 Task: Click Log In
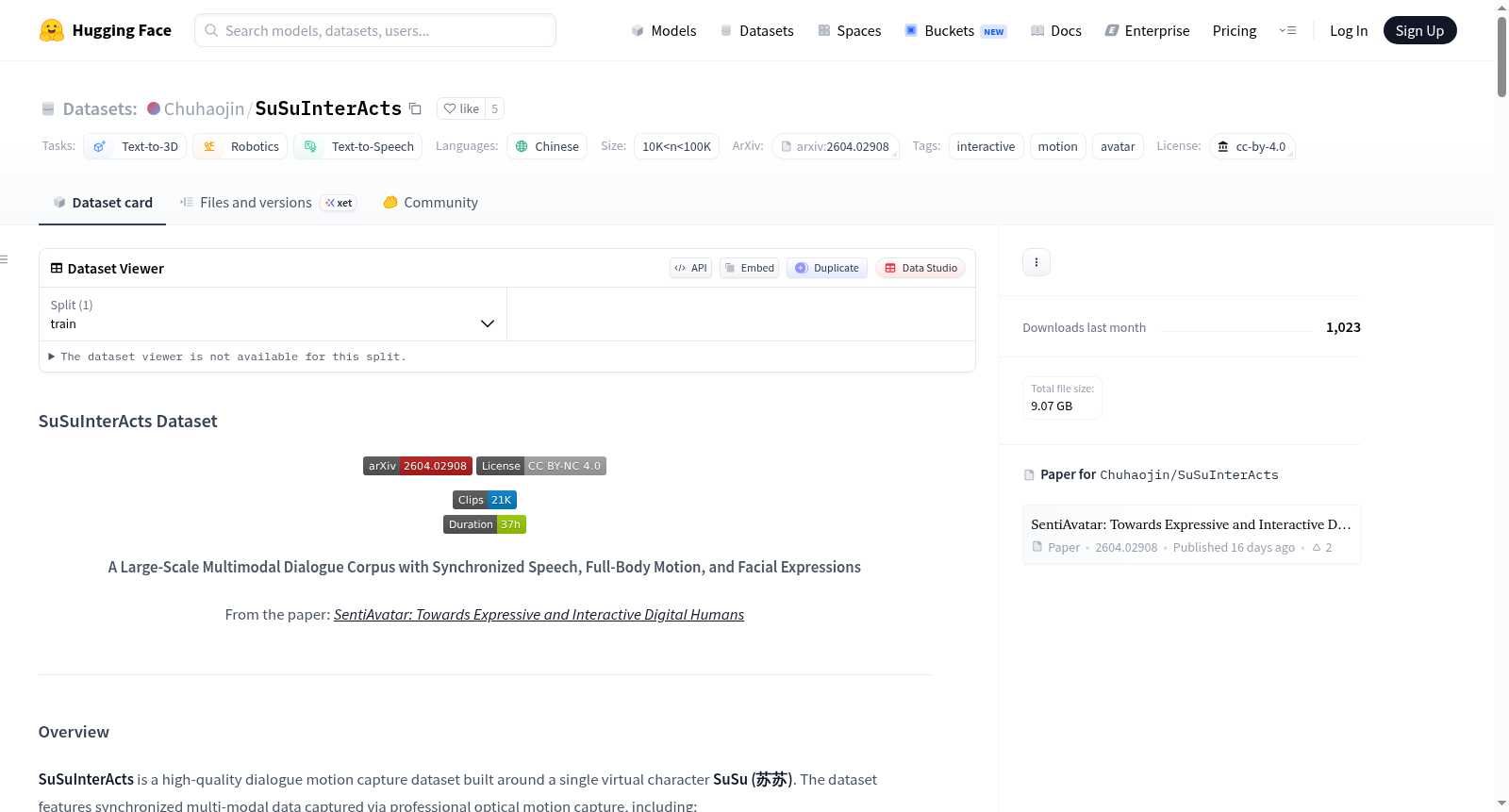pos(1349,31)
